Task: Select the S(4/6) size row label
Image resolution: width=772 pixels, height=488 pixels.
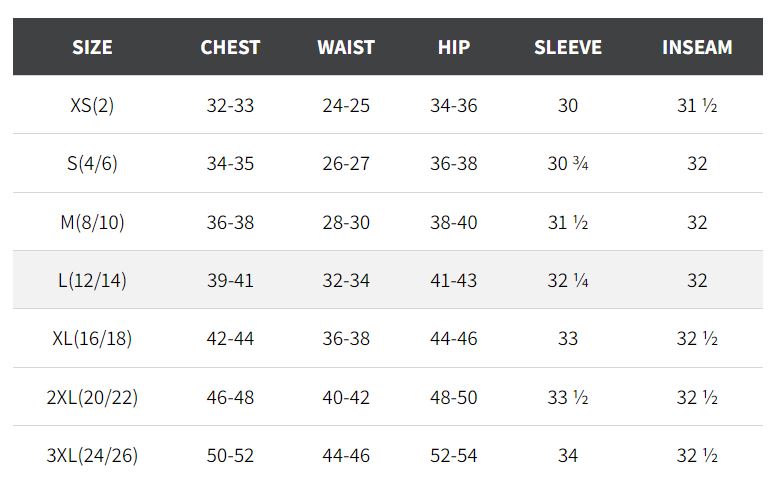Action: point(92,163)
